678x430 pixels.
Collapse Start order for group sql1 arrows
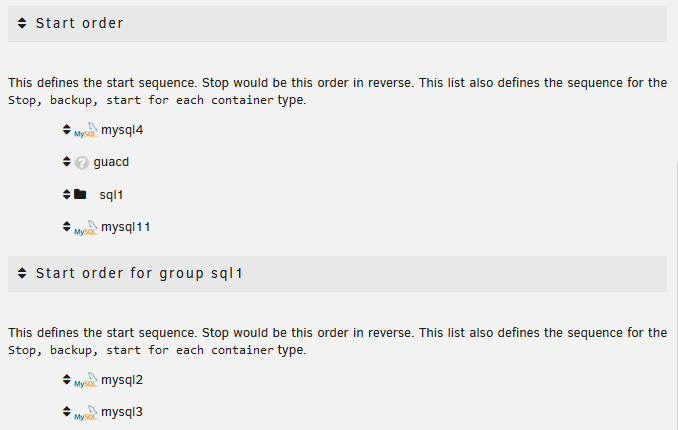[22, 273]
